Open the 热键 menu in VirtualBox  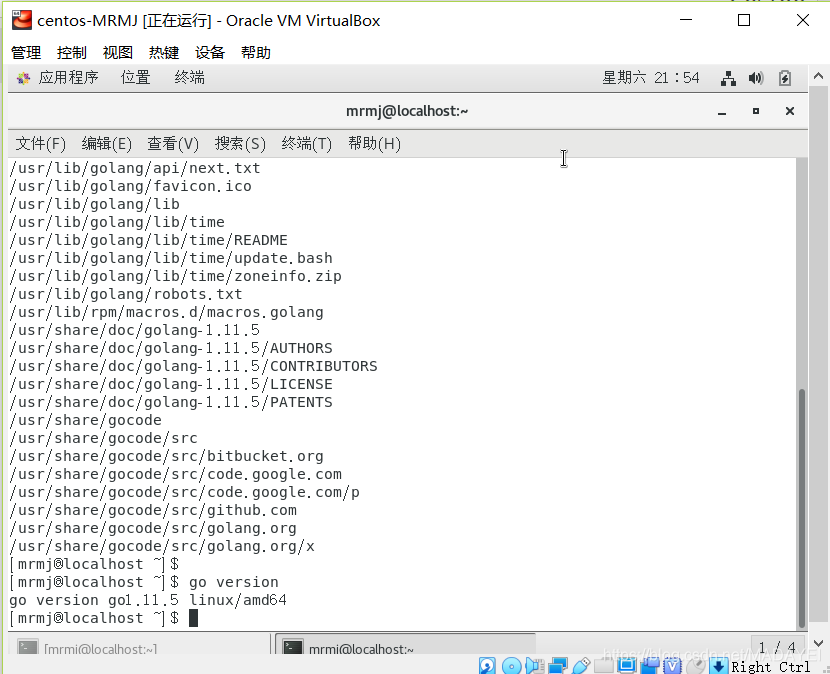click(164, 52)
